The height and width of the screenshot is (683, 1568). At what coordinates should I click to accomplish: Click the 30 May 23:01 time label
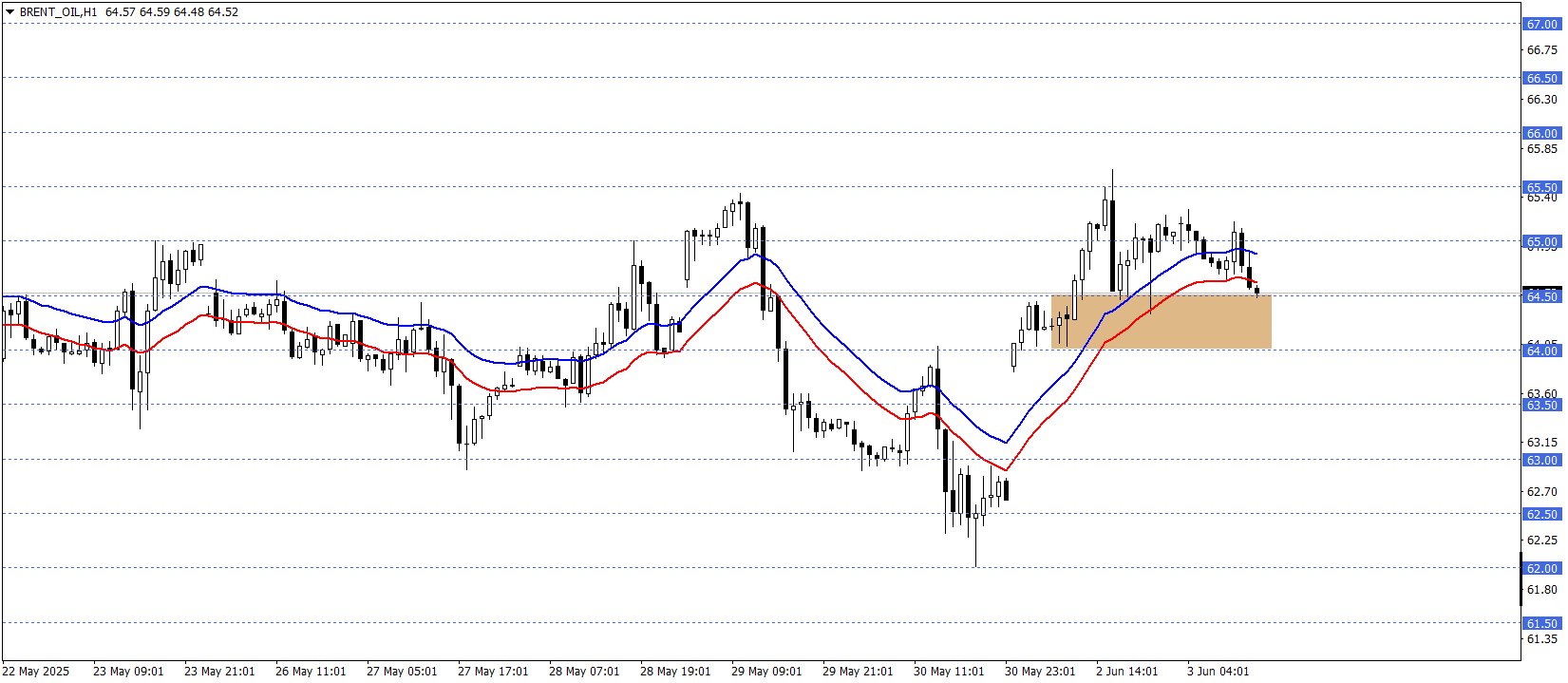[1040, 672]
